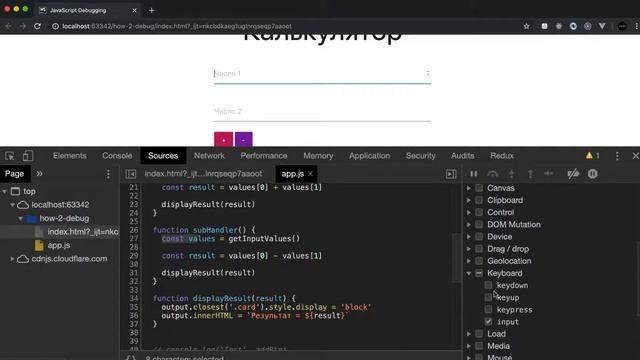Show more navigator tabs chevron
Viewport: 640px width, 360px height.
40,174
